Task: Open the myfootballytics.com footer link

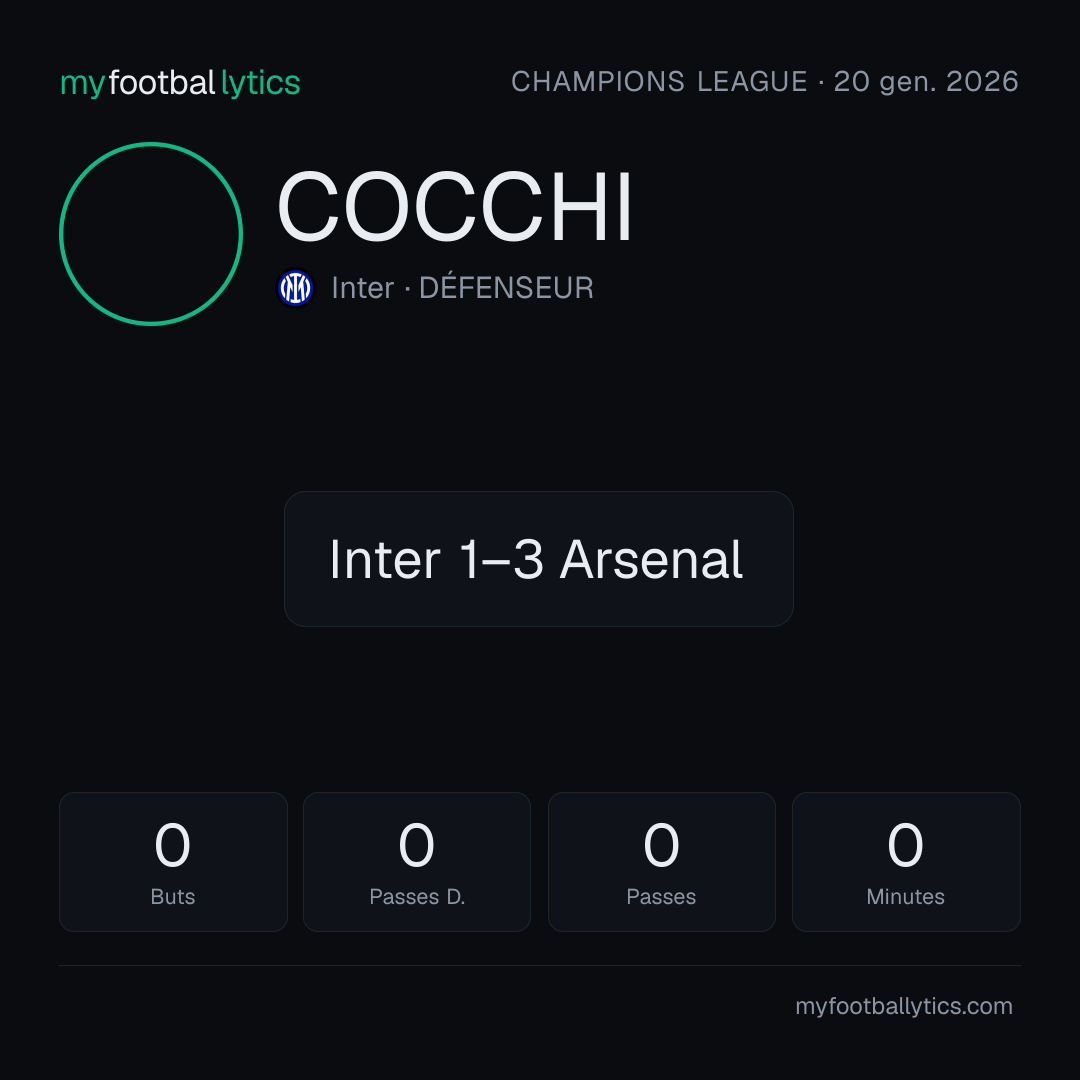Action: coord(904,1006)
